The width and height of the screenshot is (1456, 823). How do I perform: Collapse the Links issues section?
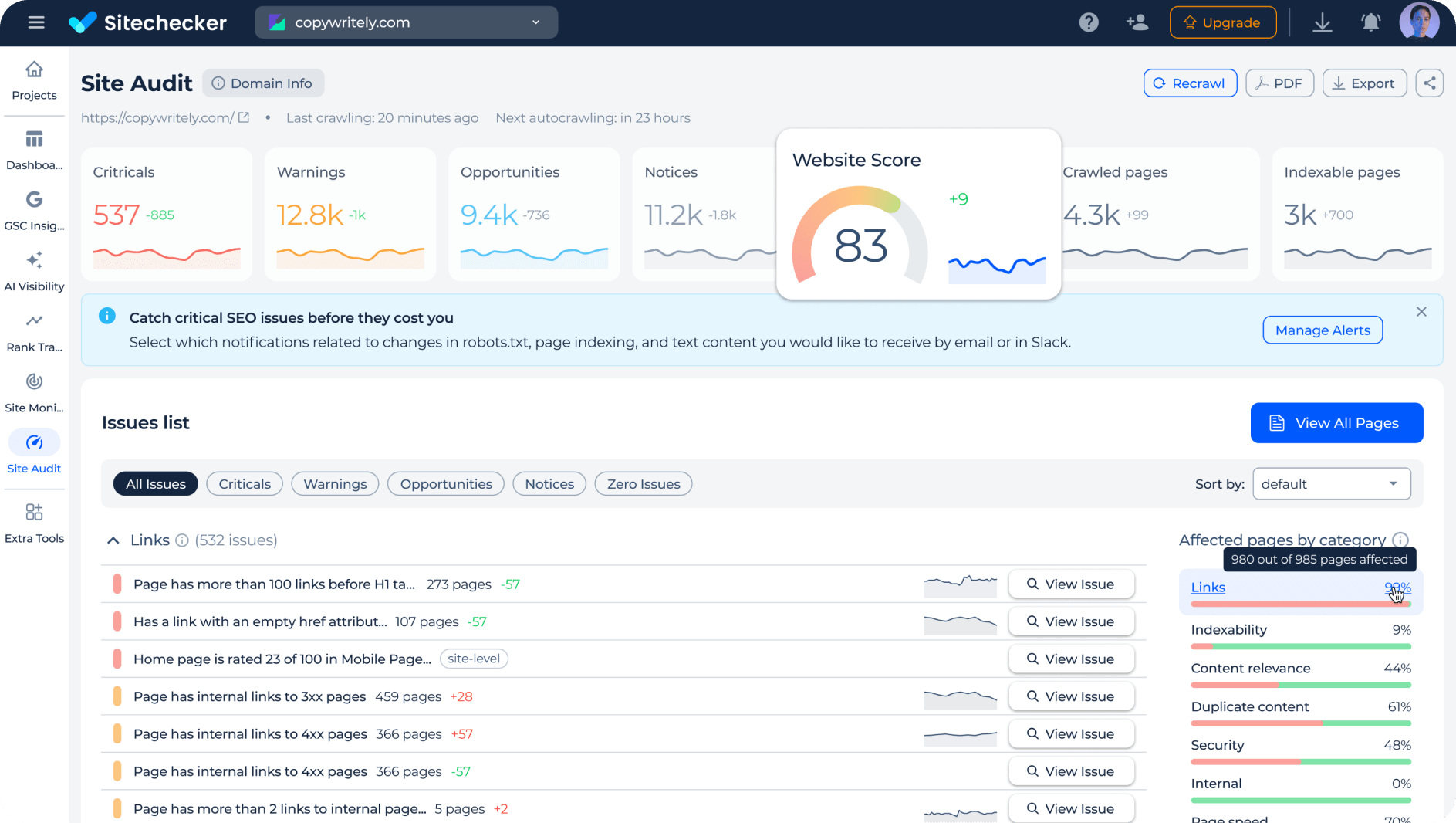(113, 540)
